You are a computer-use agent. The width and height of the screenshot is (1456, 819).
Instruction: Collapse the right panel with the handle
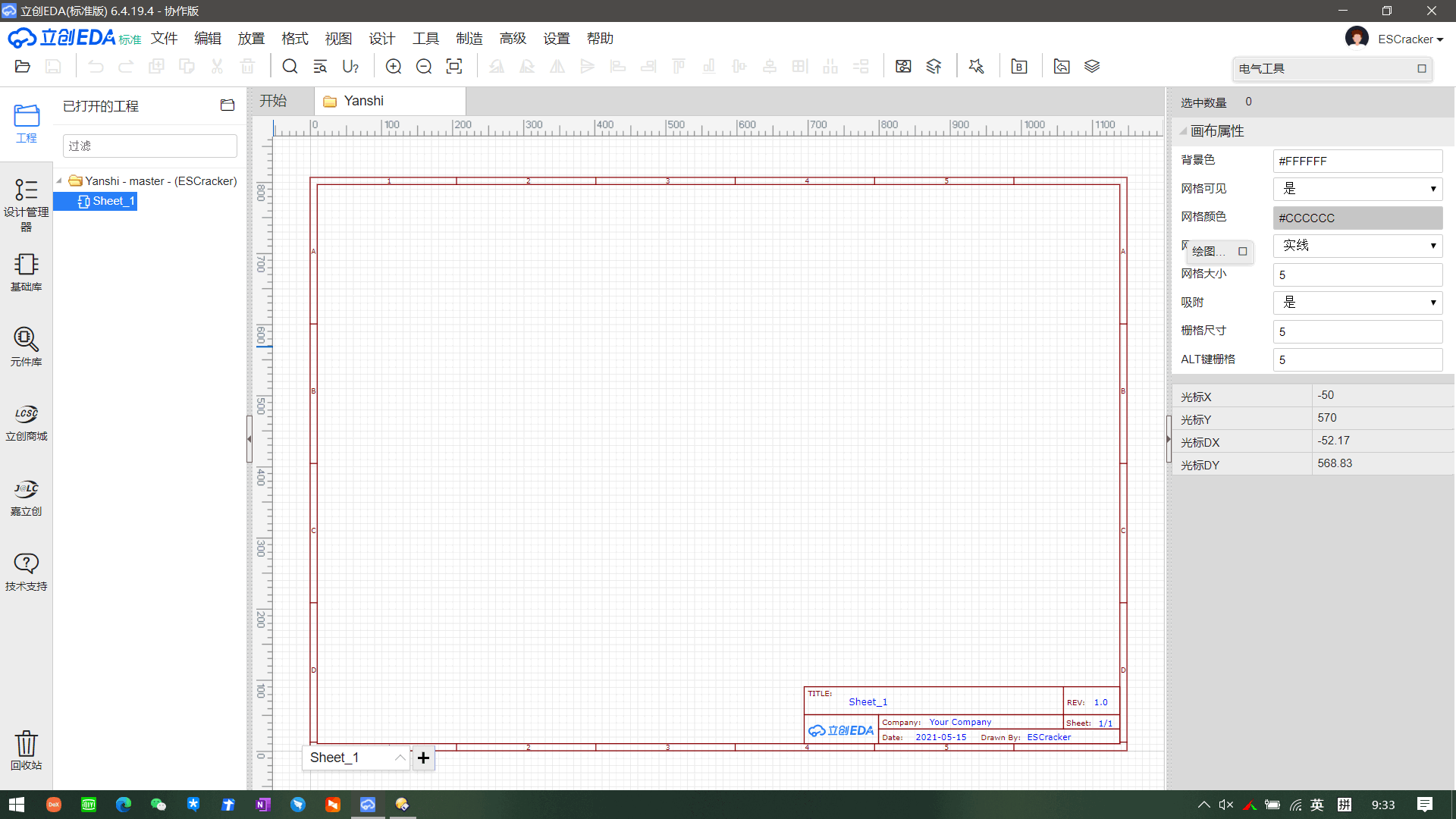1169,439
